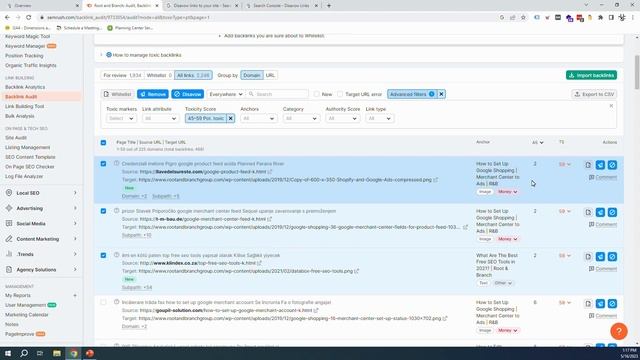Switch to the For review tab
The image size is (640, 360).
[122, 75]
